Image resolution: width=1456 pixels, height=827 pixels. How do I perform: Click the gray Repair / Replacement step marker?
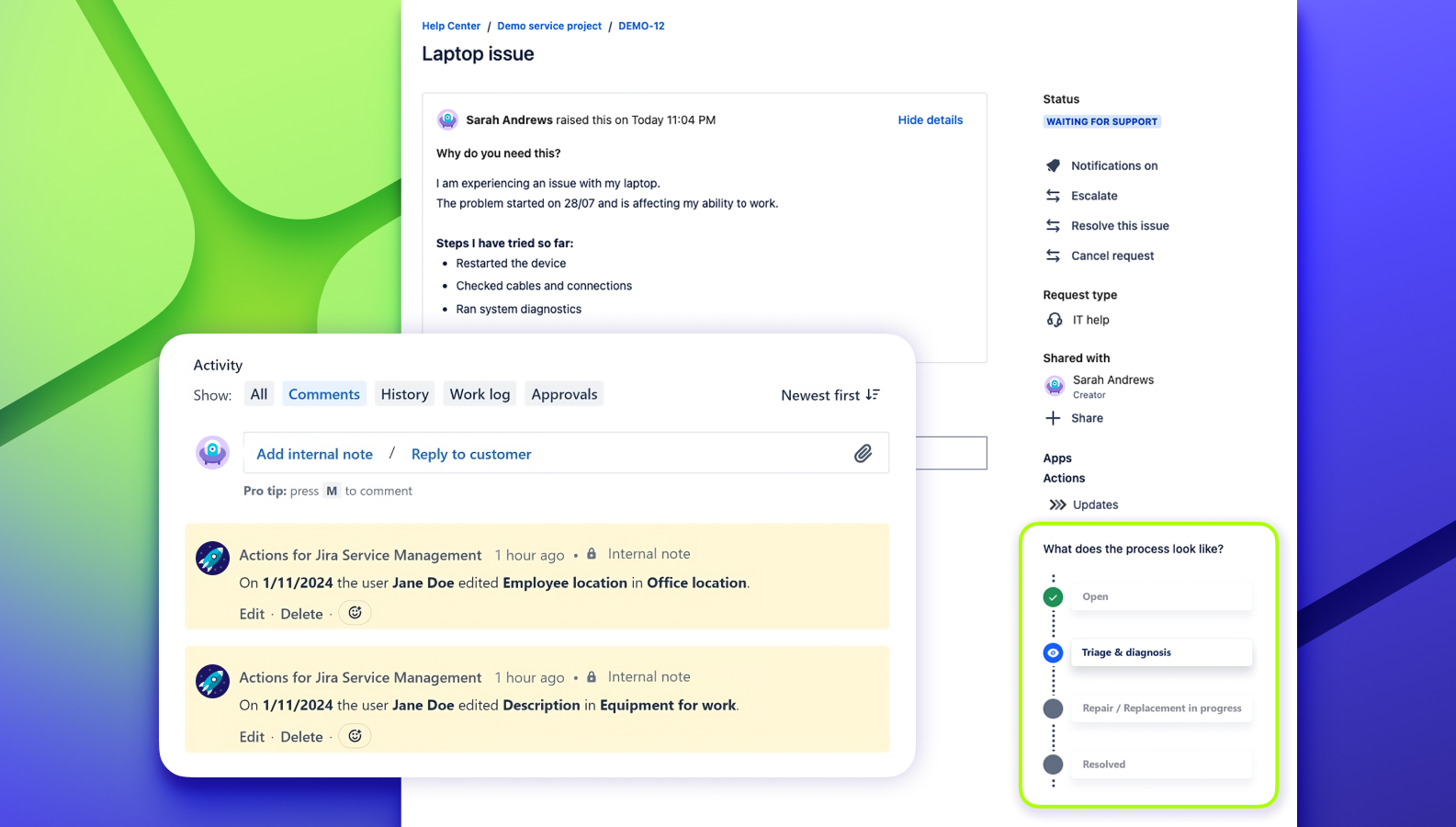coord(1053,708)
